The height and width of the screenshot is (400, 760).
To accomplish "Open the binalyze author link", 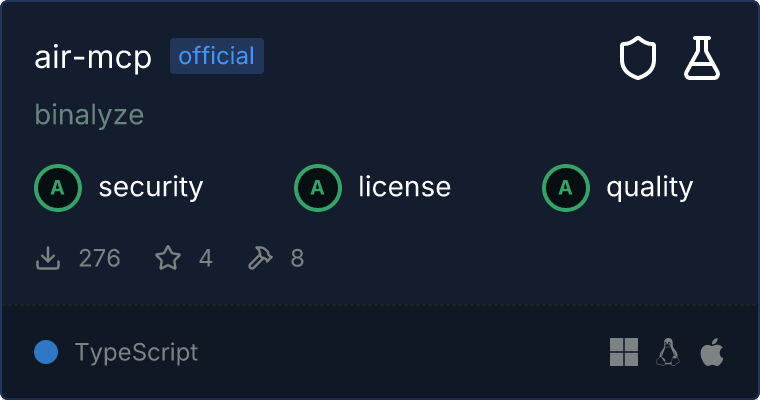I will [x=89, y=115].
